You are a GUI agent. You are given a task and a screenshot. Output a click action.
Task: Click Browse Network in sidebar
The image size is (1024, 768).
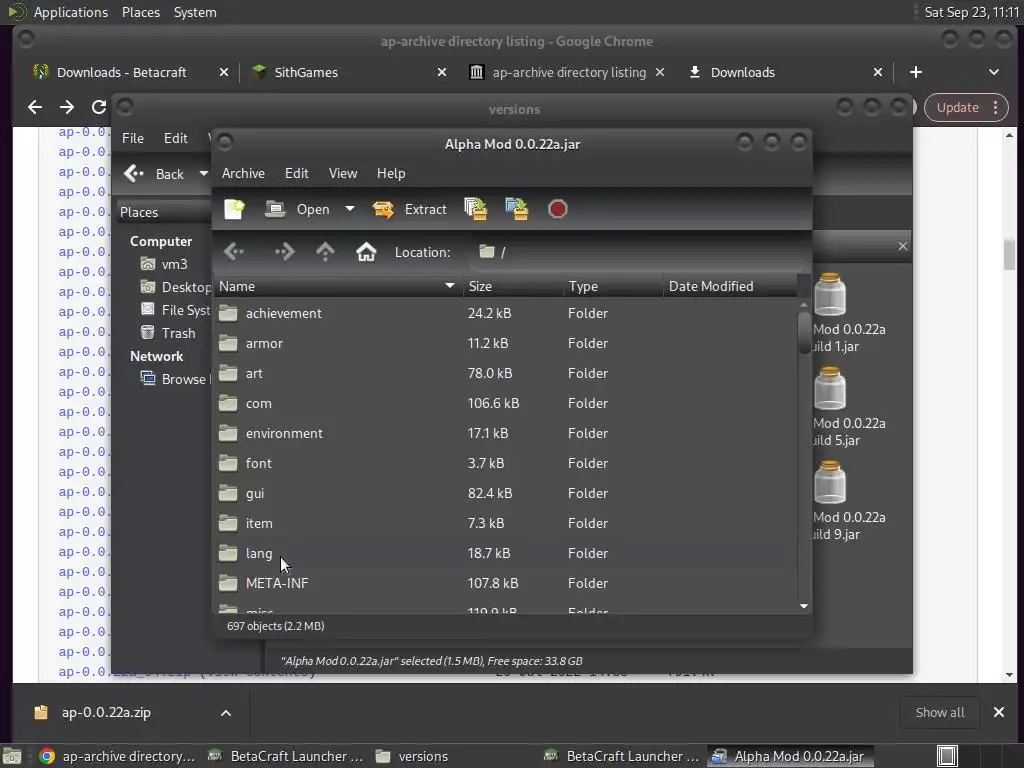pyautogui.click(x=175, y=379)
